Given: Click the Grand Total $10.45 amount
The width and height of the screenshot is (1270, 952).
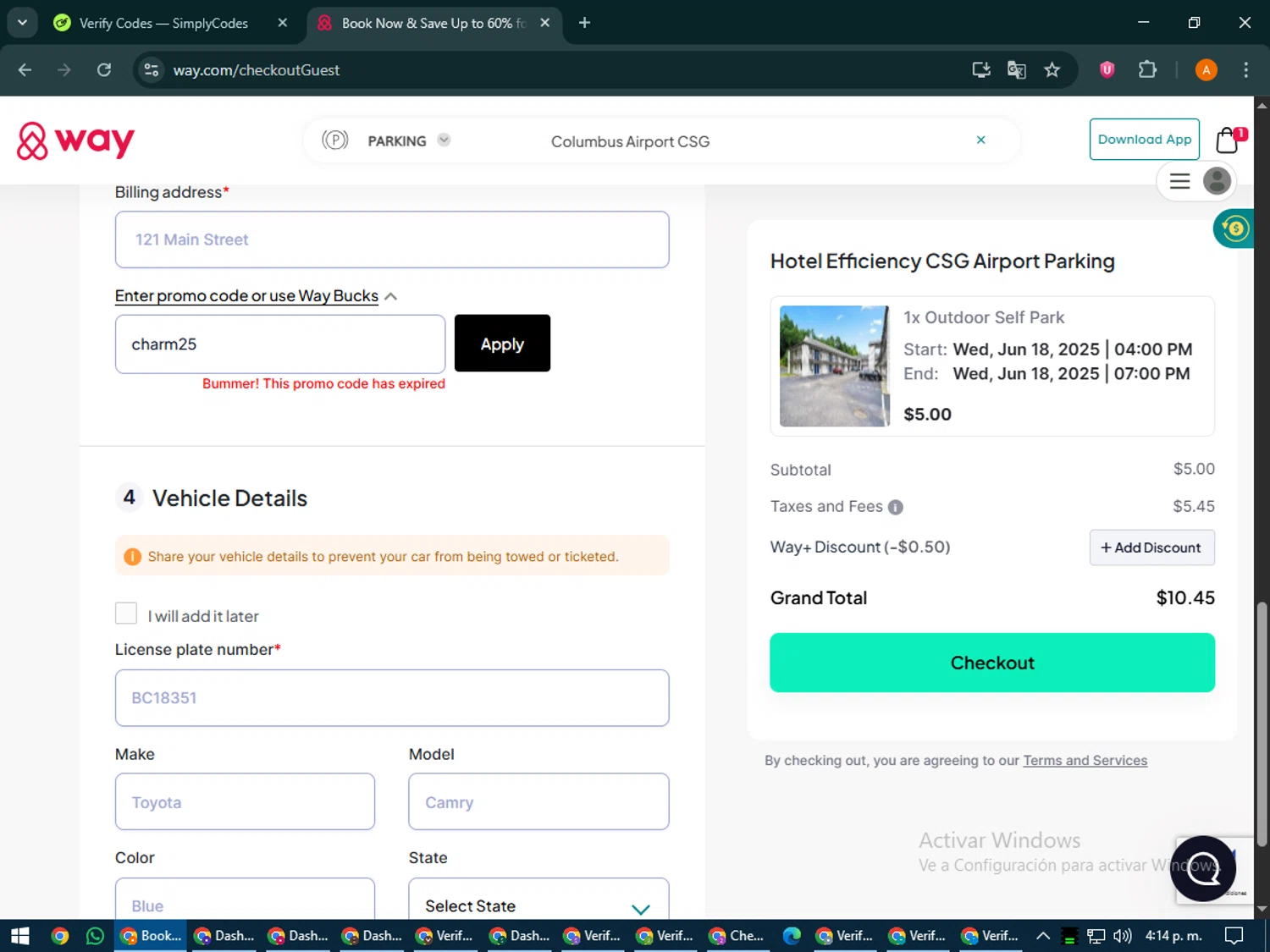Looking at the screenshot, I should [1184, 598].
